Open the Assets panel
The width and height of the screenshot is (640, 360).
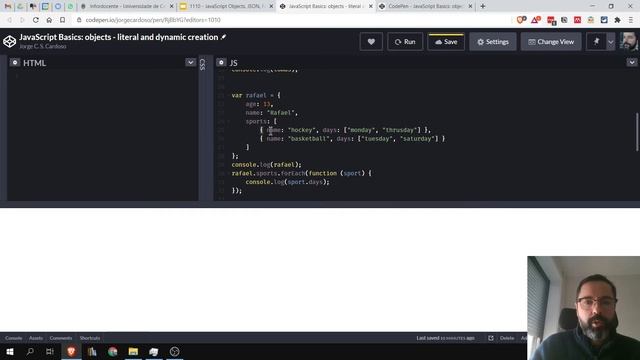(36, 338)
